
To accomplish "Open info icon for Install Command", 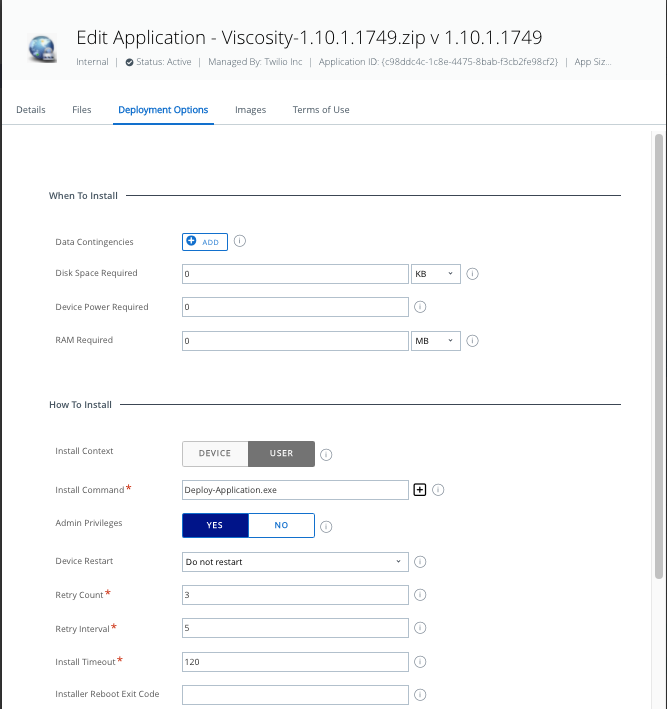I will [x=438, y=490].
